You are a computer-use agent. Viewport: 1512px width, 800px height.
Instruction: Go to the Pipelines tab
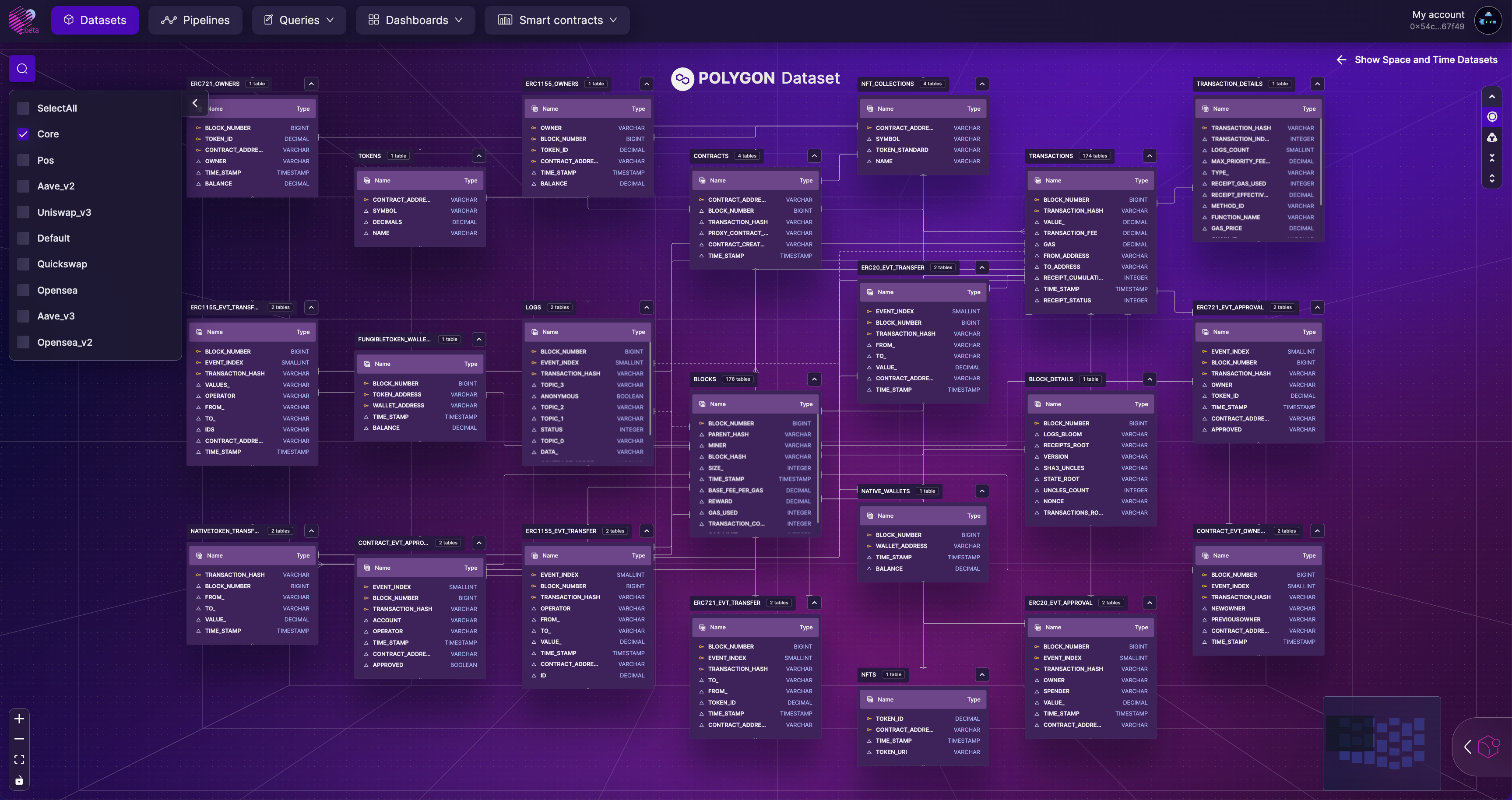pos(195,21)
